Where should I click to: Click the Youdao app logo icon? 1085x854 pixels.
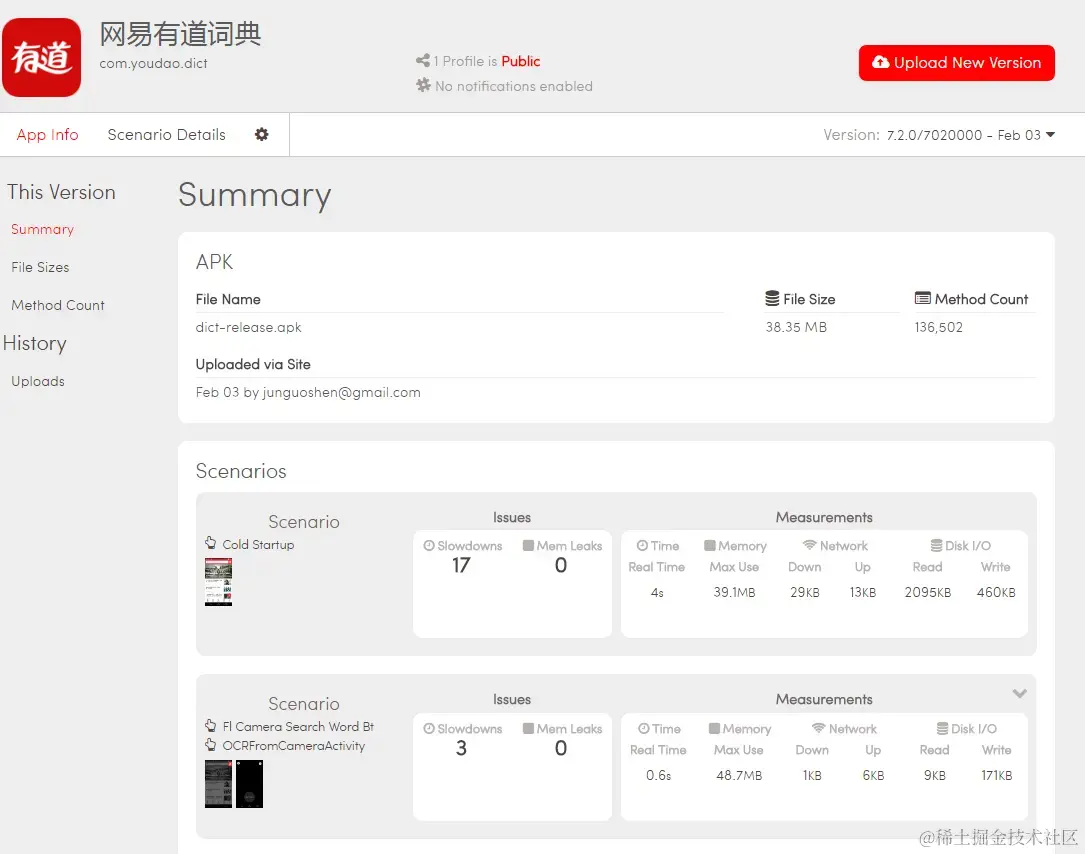pyautogui.click(x=42, y=57)
